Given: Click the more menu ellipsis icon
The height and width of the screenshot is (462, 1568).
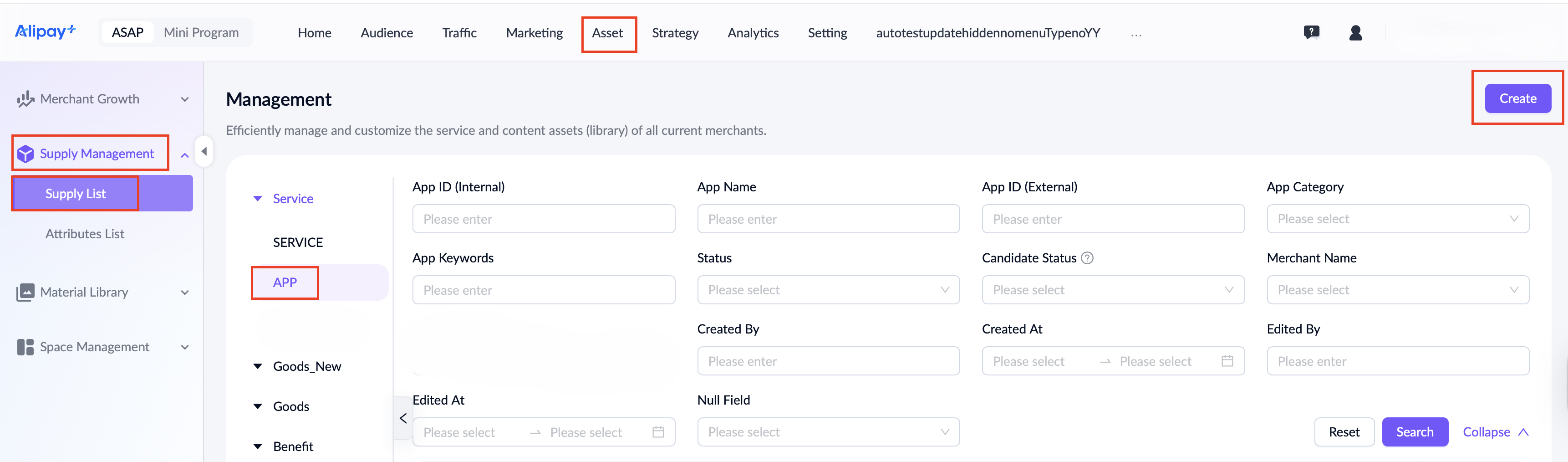Looking at the screenshot, I should pyautogui.click(x=1136, y=34).
